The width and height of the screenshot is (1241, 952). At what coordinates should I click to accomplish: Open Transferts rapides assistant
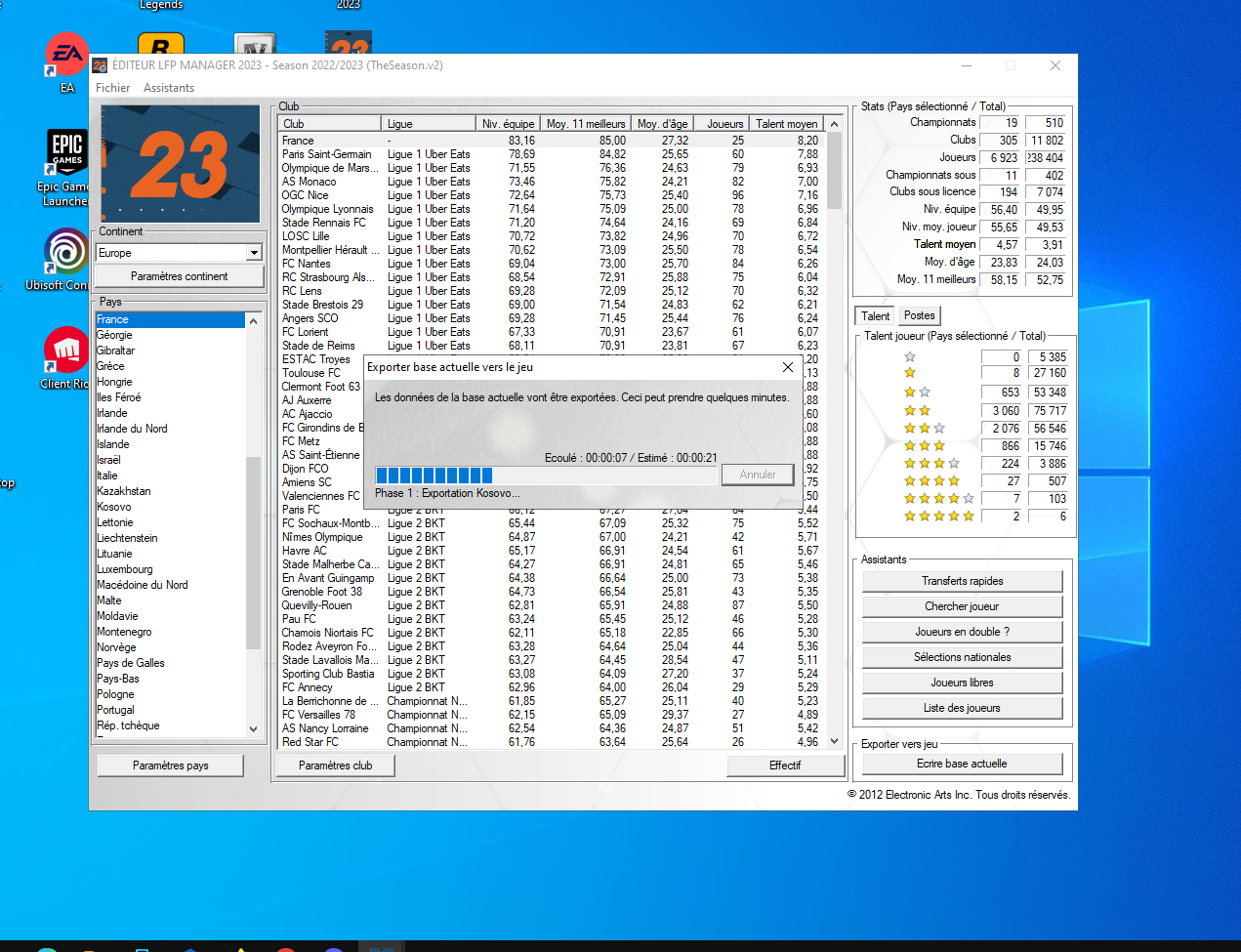(x=963, y=581)
